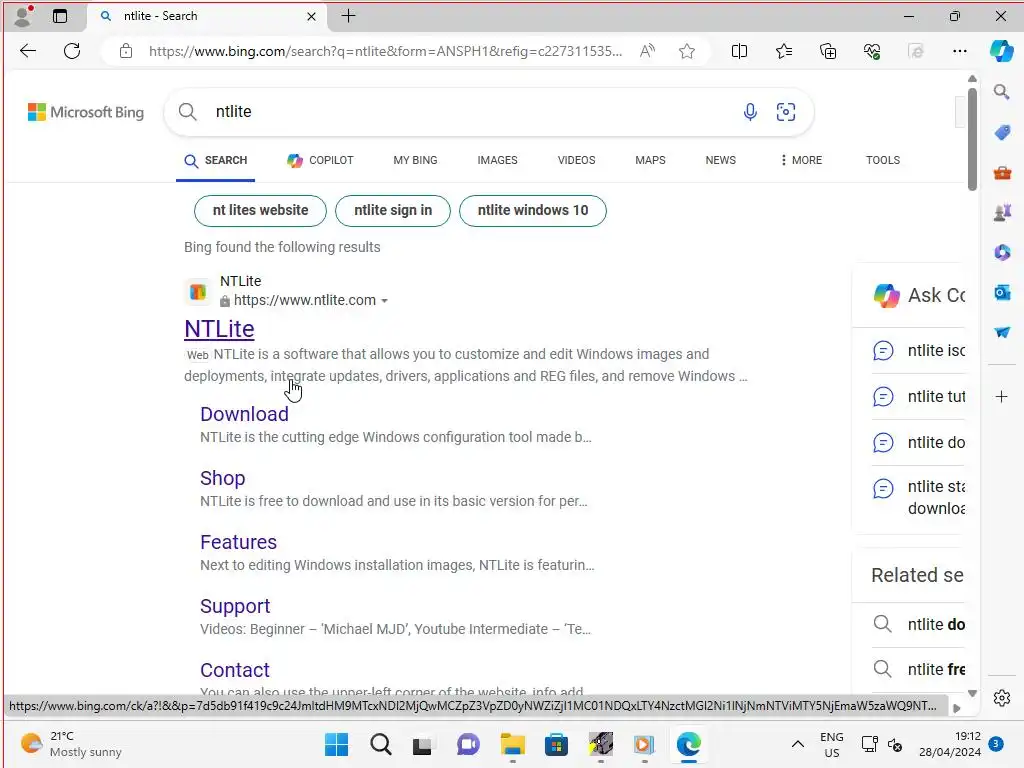This screenshot has height=768, width=1024.
Task: Open the Contact sublink
Action: (x=234, y=670)
